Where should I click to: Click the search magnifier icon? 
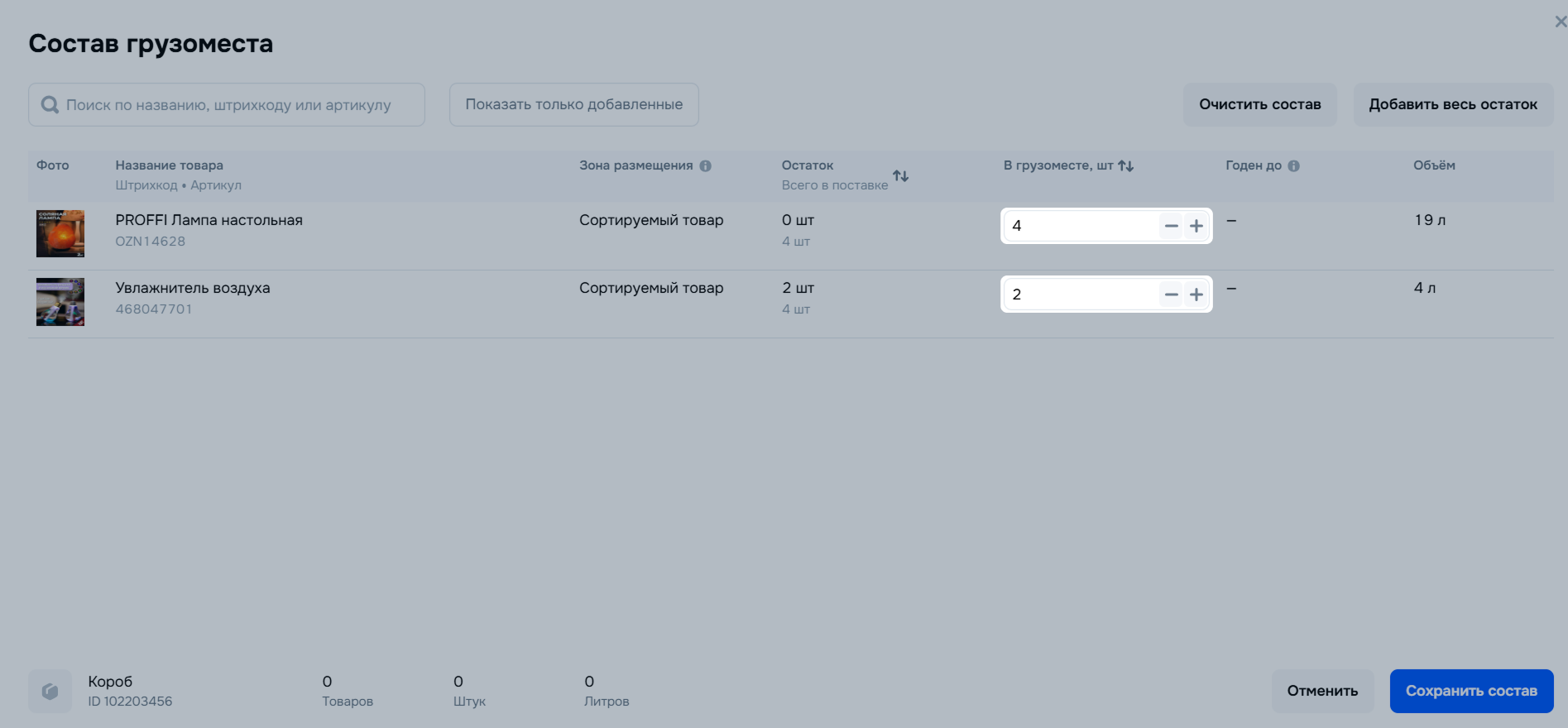point(50,105)
